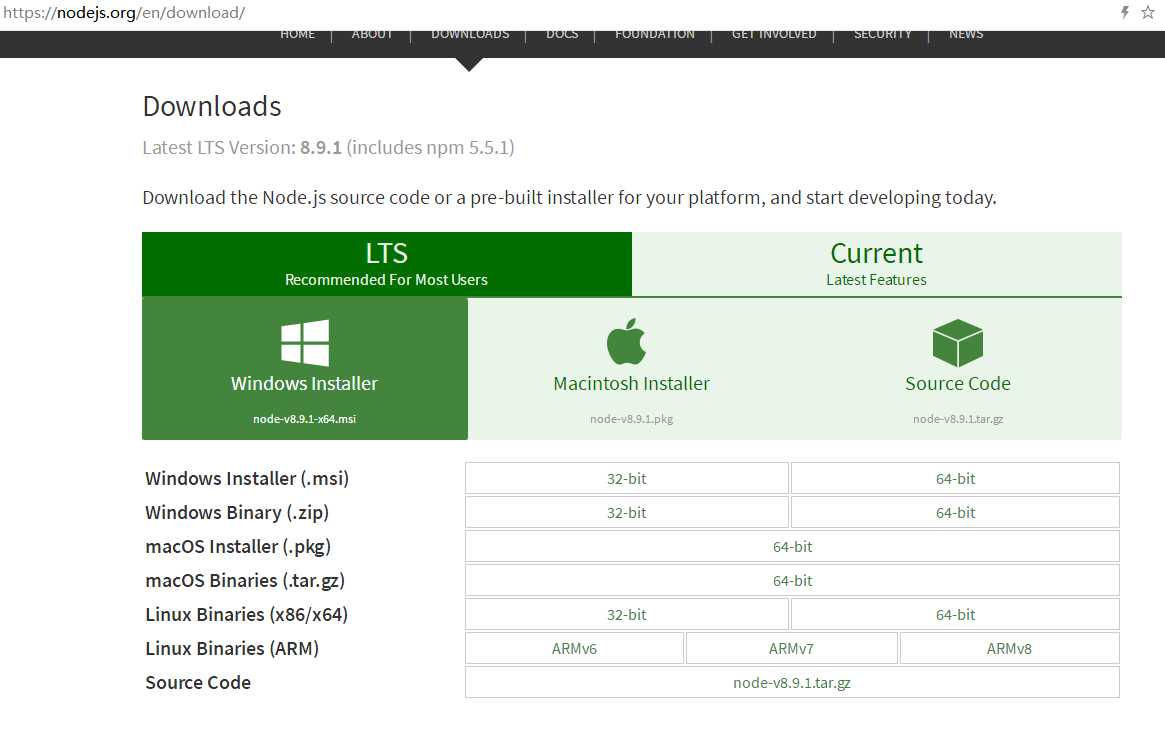Open the NEWS menu item
Viewport: 1165px width, 736px height.
966,34
